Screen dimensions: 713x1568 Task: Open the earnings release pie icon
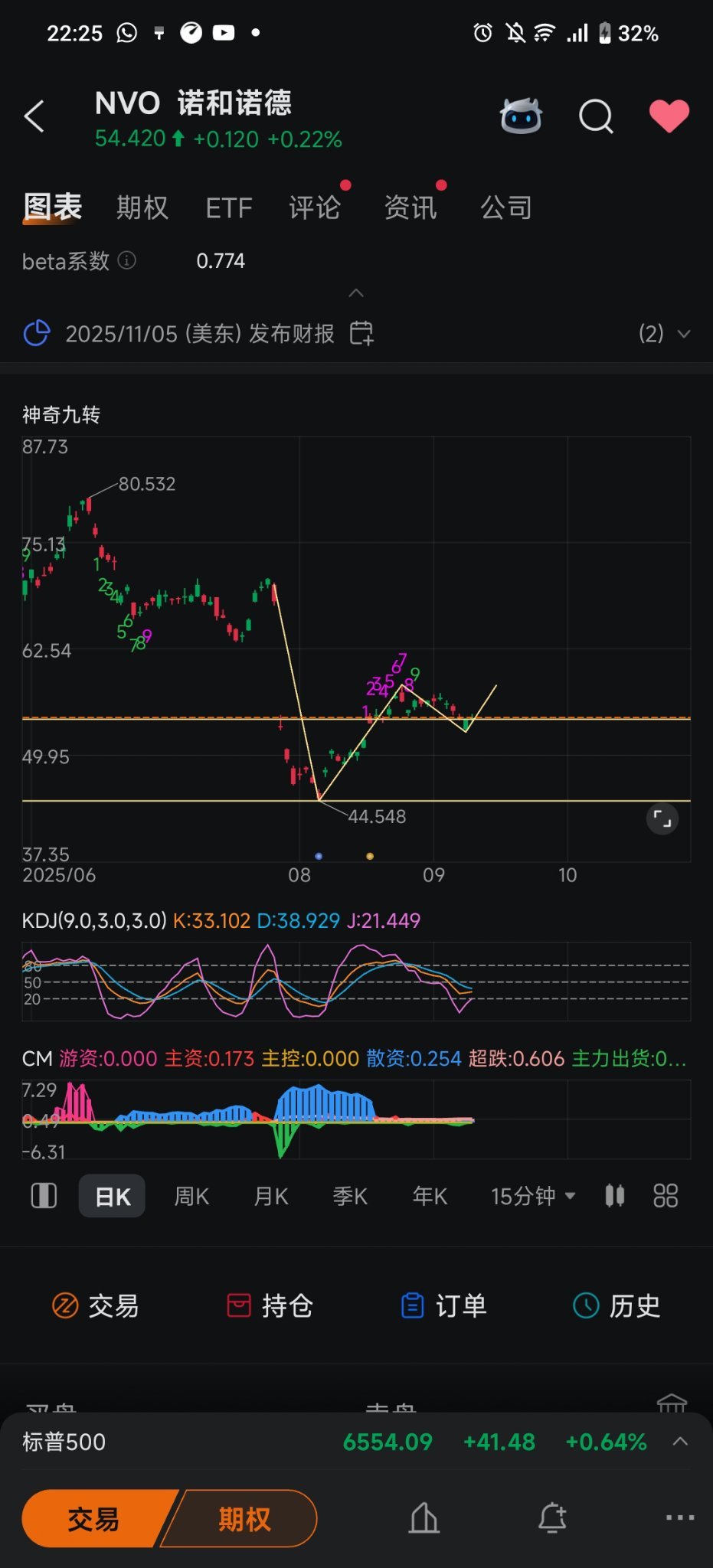(x=37, y=334)
